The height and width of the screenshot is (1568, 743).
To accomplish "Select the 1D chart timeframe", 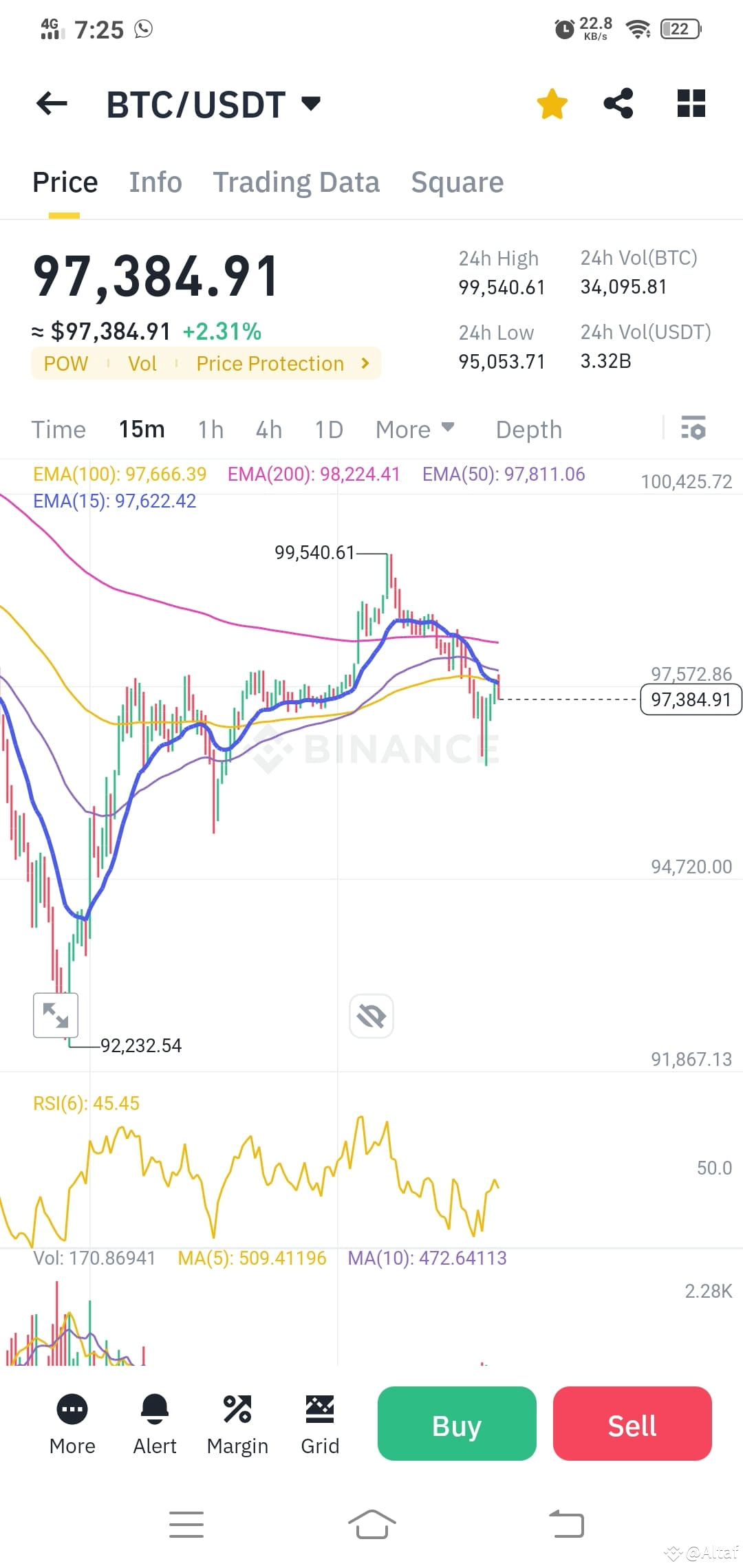I will (328, 428).
